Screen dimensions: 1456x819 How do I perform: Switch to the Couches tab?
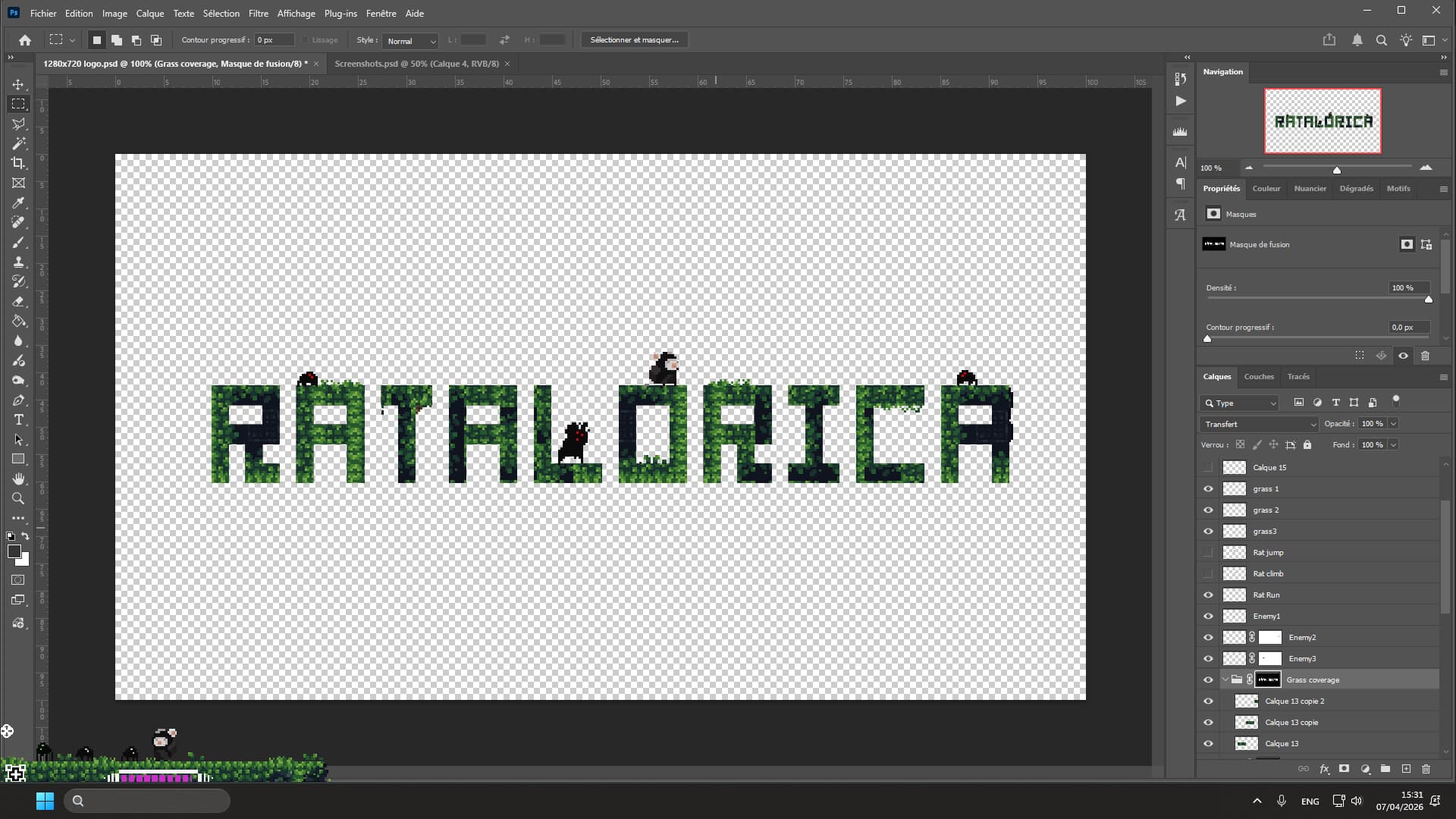1258,377
